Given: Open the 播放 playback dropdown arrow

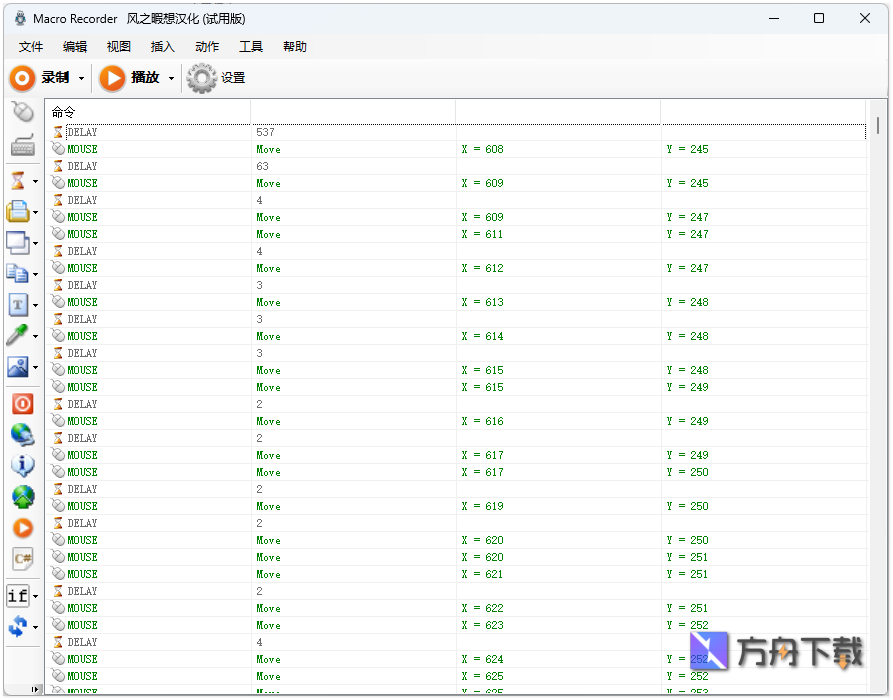Looking at the screenshot, I should [x=171, y=78].
